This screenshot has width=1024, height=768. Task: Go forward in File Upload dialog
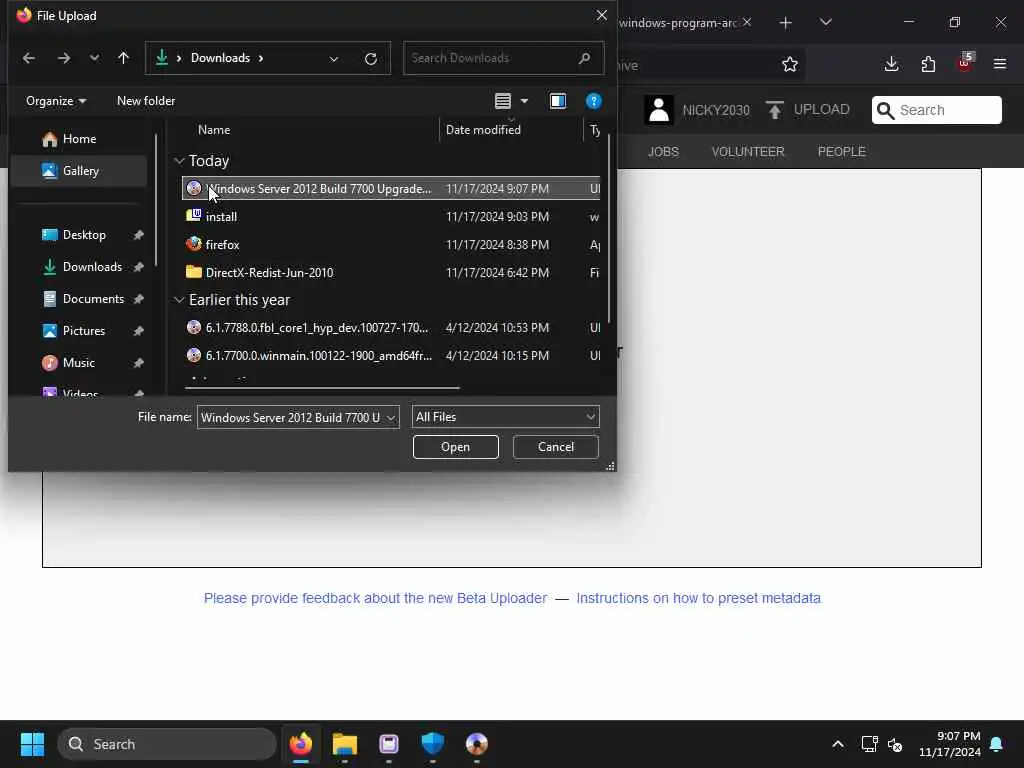[63, 58]
